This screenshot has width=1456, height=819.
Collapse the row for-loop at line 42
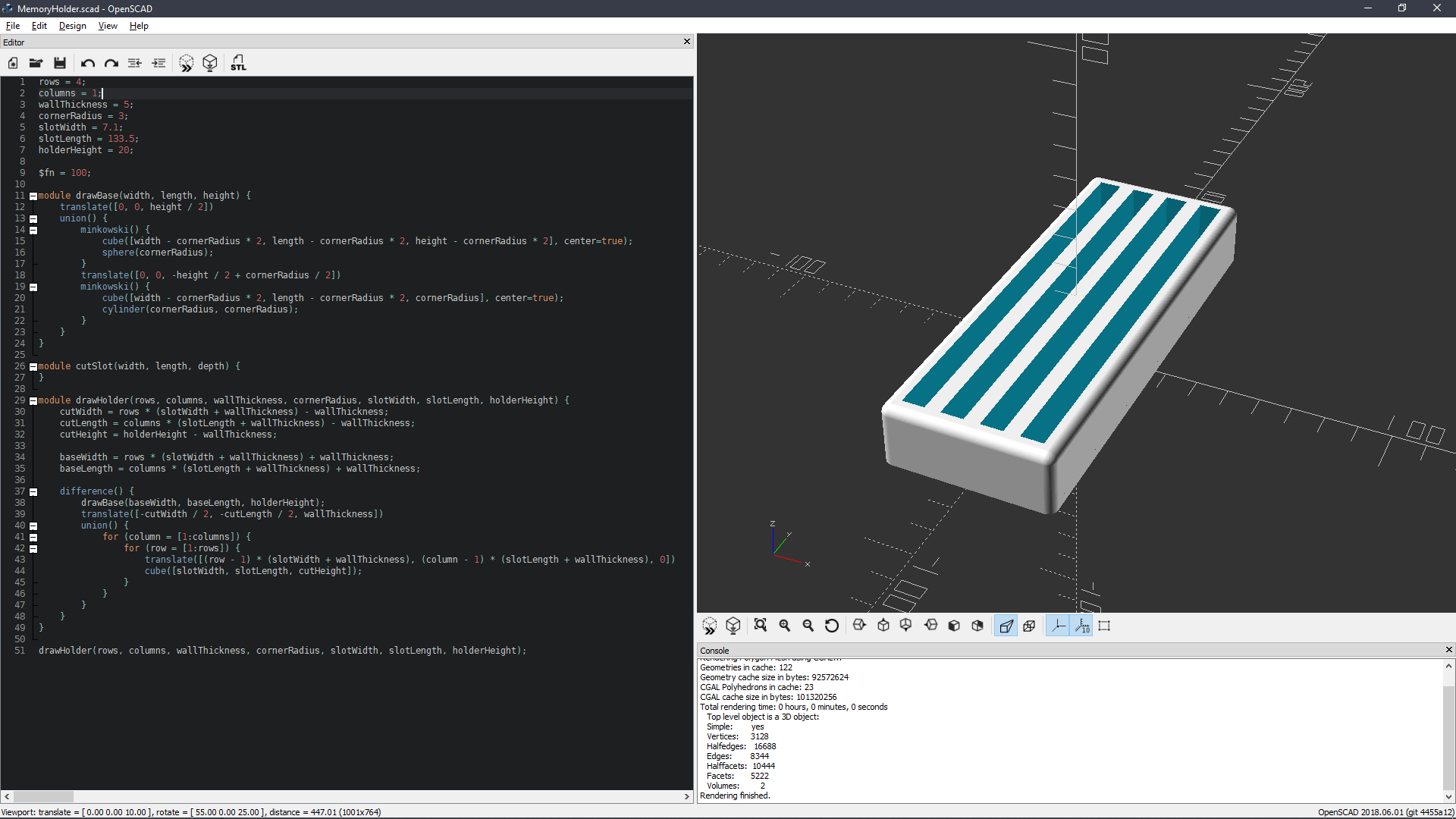tap(33, 549)
